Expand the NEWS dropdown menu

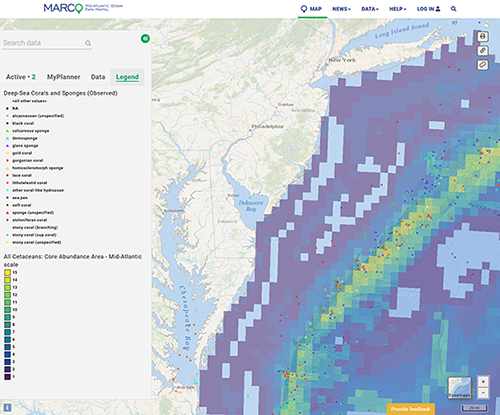point(341,9)
